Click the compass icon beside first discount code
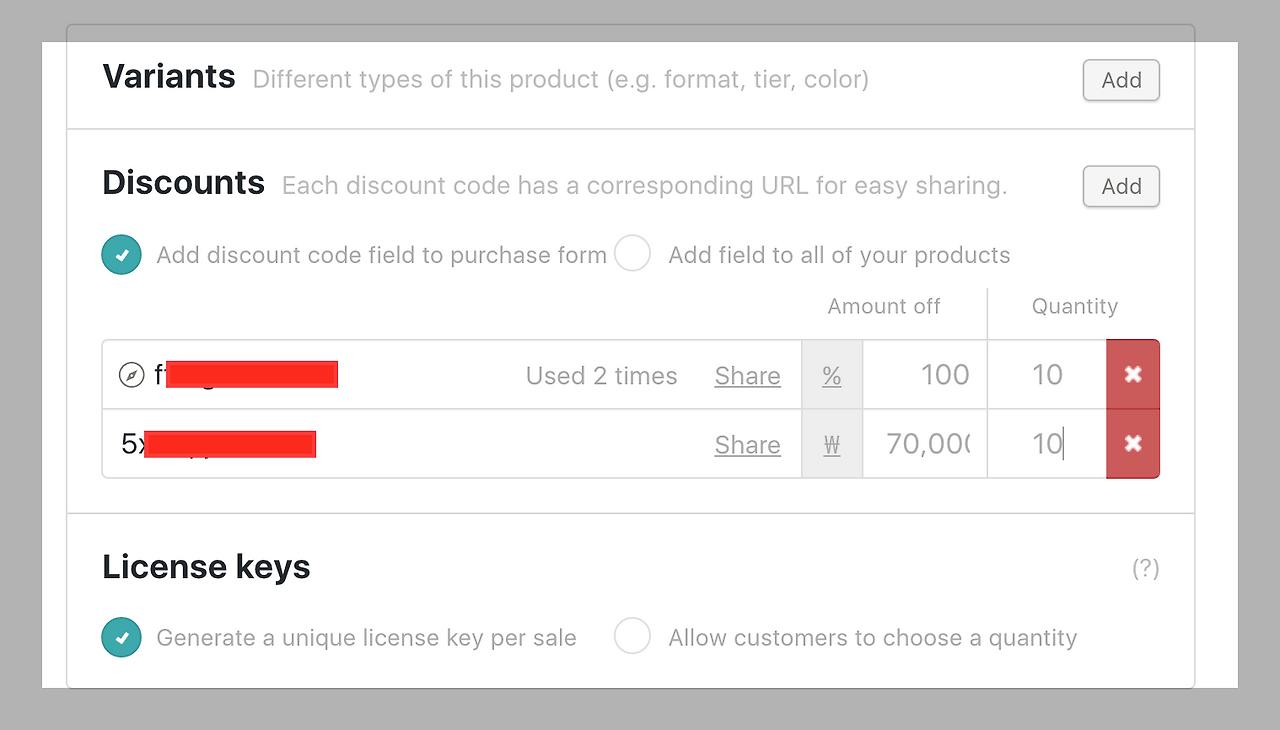Image resolution: width=1280 pixels, height=730 pixels. tap(131, 376)
